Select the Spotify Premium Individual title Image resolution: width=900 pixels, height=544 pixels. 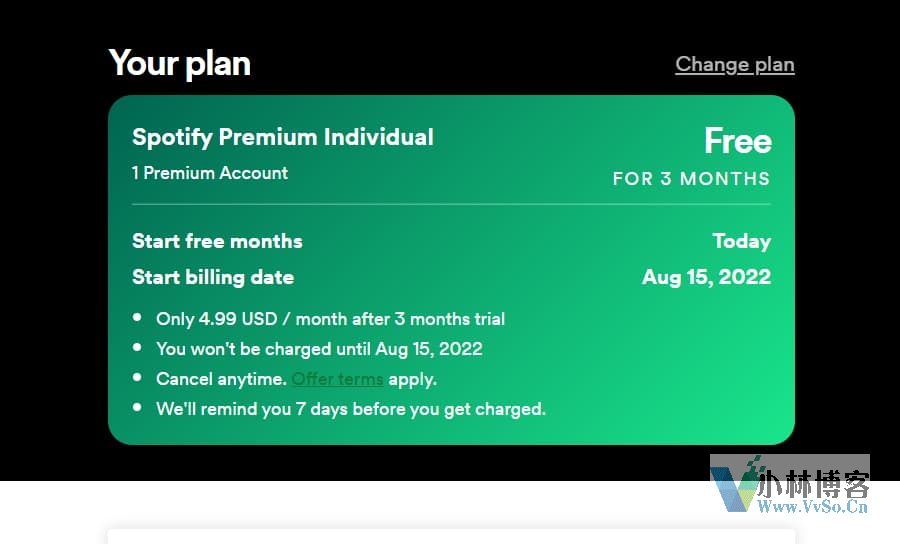coord(283,138)
